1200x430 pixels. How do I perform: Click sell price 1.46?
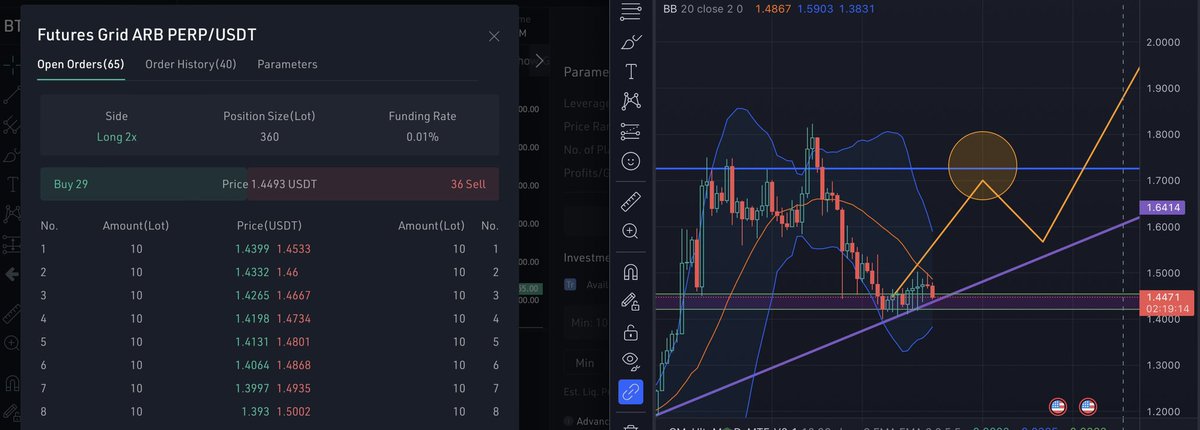coord(285,272)
